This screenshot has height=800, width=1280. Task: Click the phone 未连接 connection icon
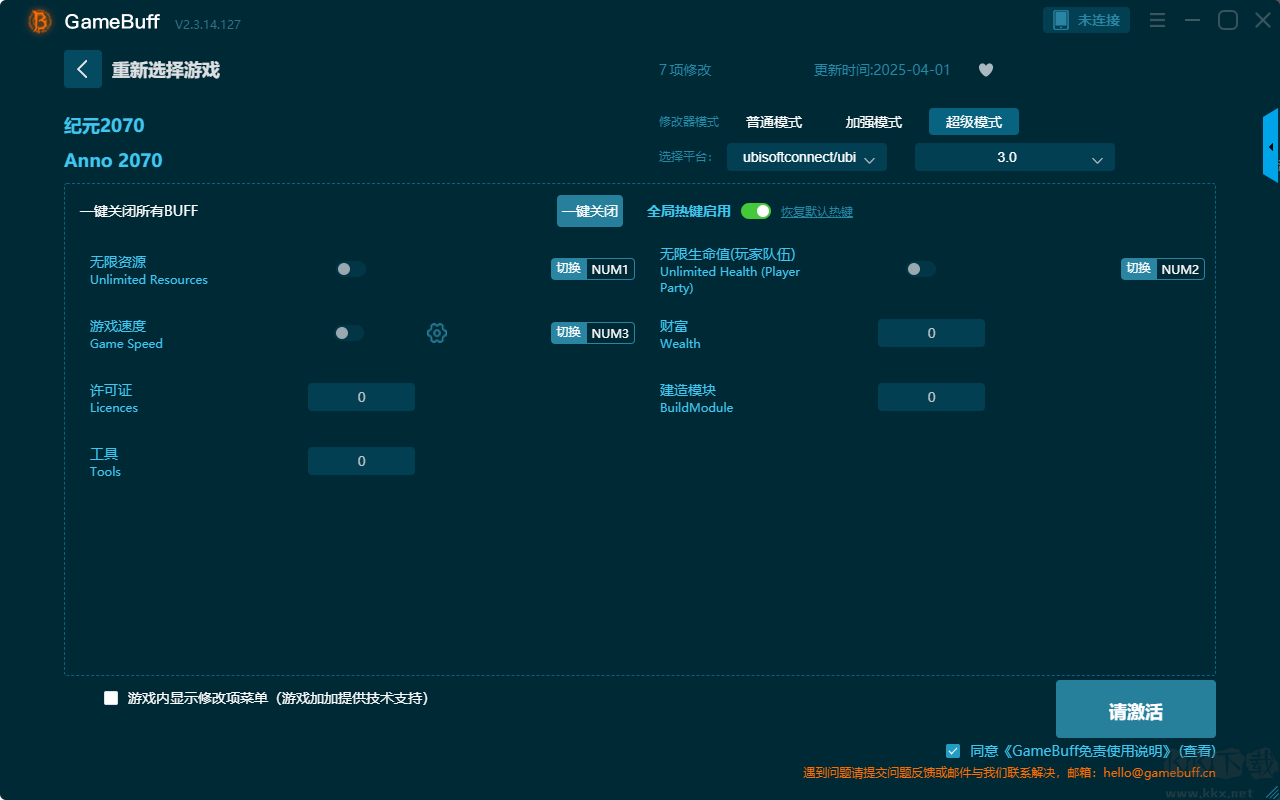(1087, 20)
